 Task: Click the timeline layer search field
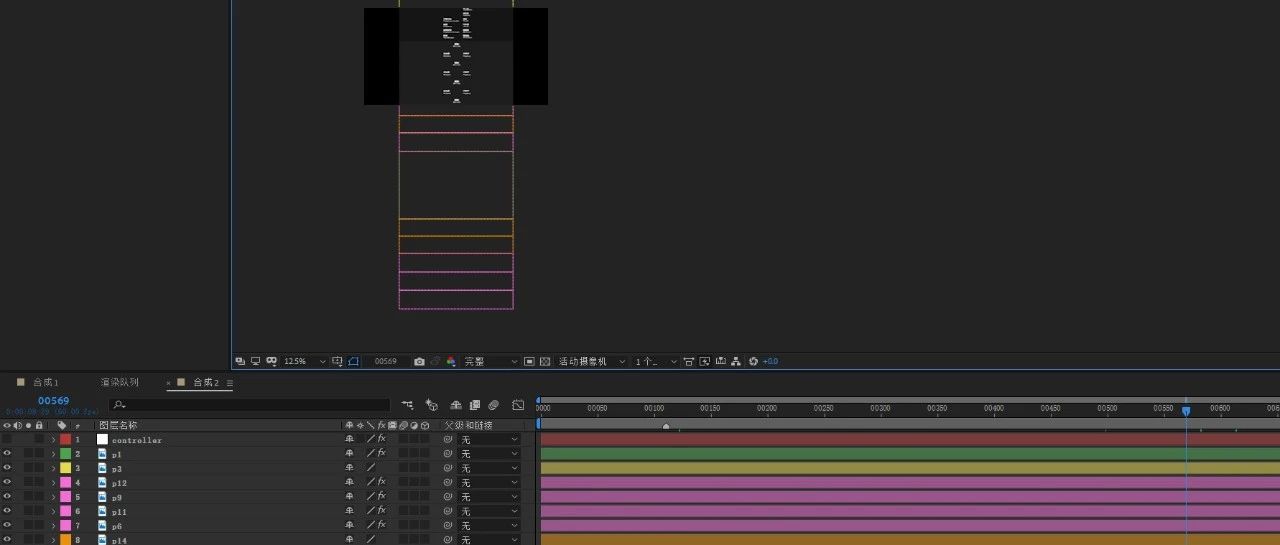(250, 405)
